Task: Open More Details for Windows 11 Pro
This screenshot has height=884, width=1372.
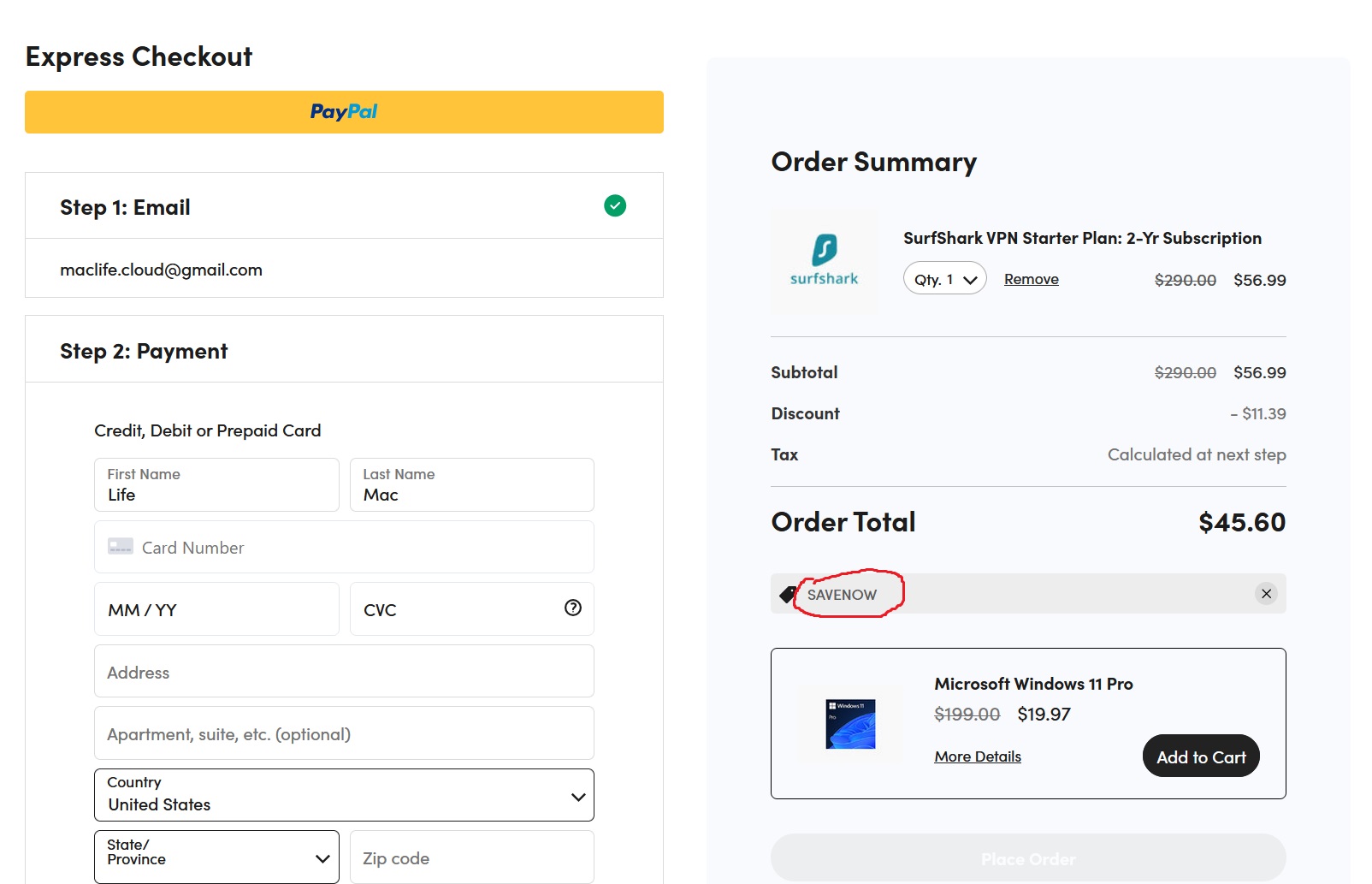Action: [977, 756]
